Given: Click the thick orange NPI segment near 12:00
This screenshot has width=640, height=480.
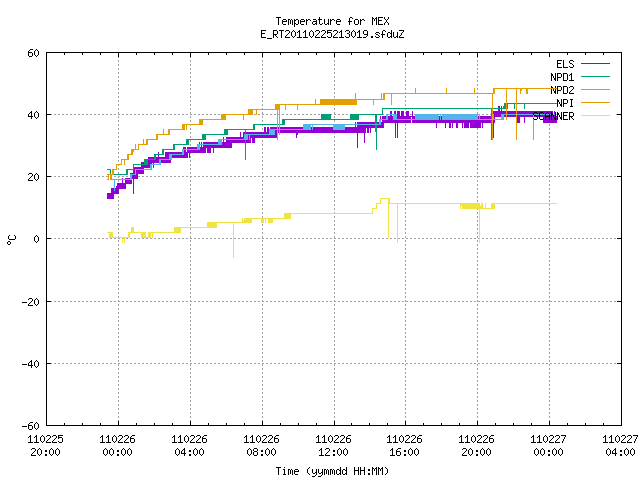Looking at the screenshot, I should pos(338,102).
